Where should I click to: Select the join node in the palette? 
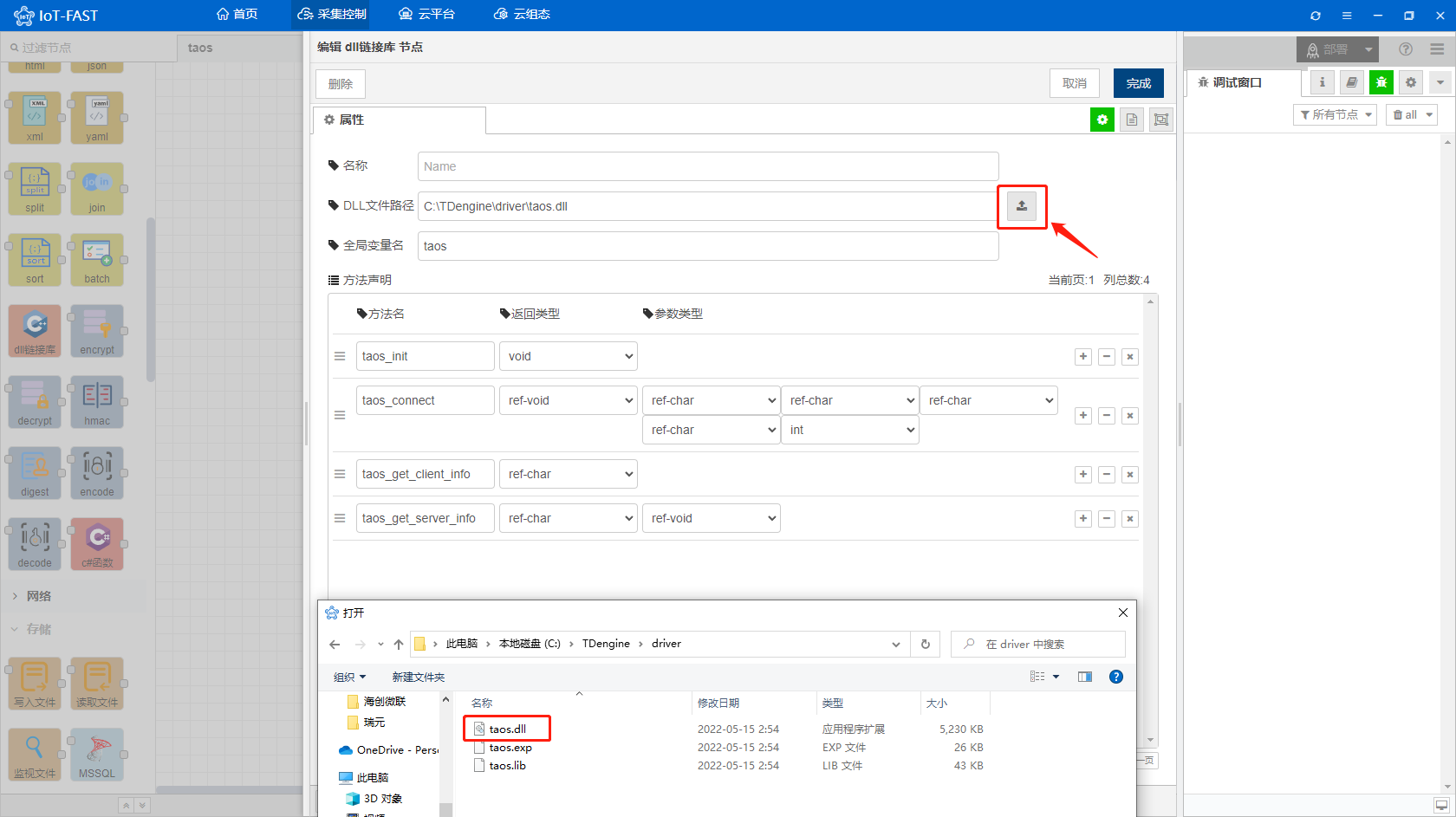tap(97, 189)
